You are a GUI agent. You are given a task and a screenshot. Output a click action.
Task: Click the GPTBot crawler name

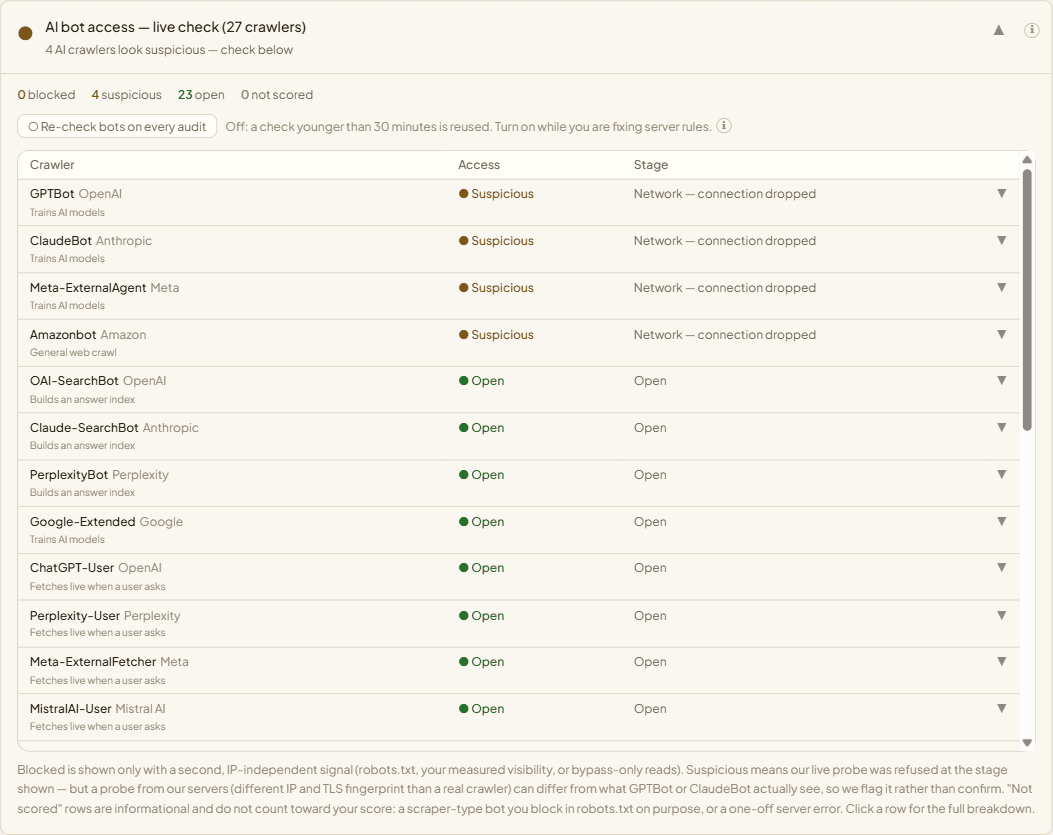coord(52,193)
